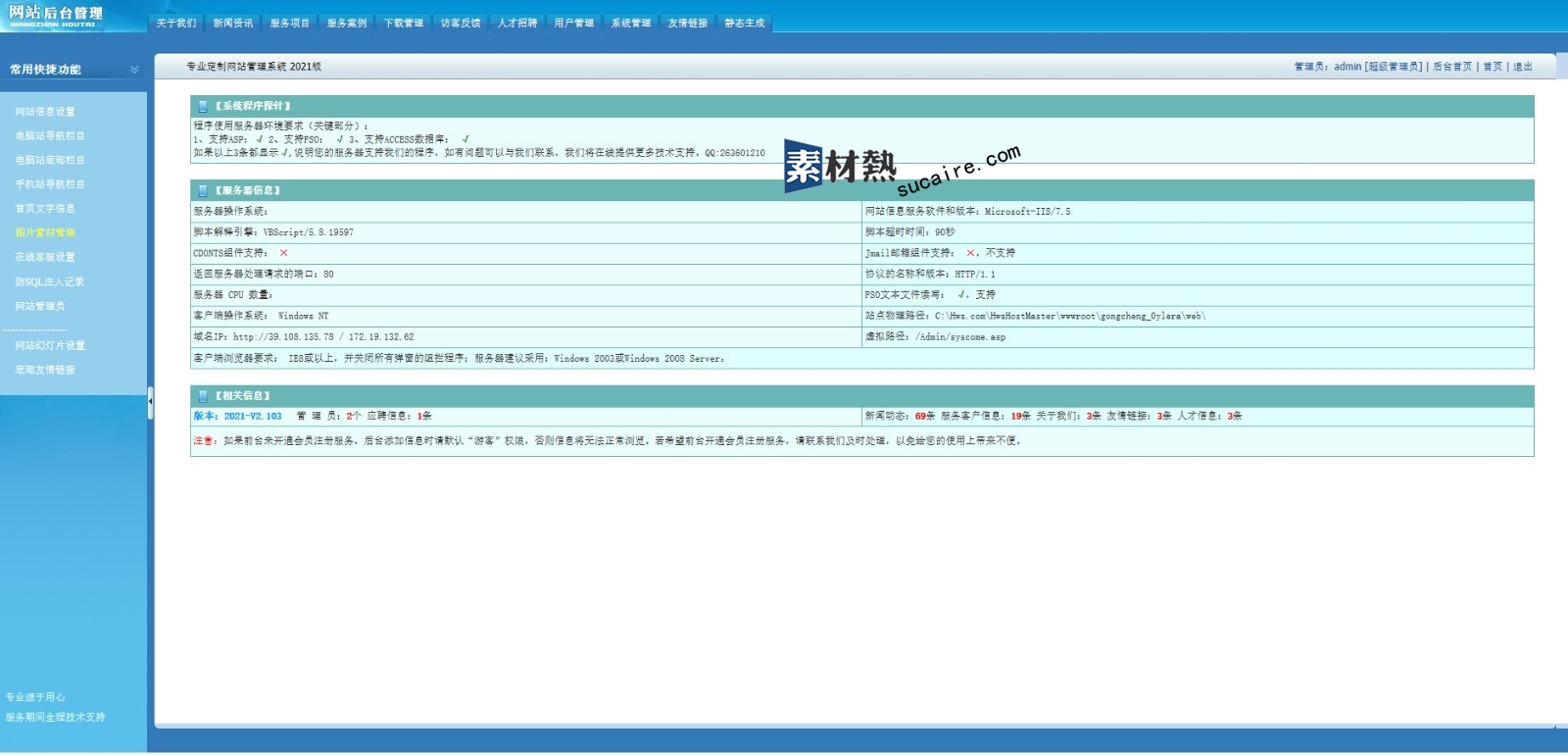
Task: Click 退出 to log out
Action: [x=1522, y=67]
